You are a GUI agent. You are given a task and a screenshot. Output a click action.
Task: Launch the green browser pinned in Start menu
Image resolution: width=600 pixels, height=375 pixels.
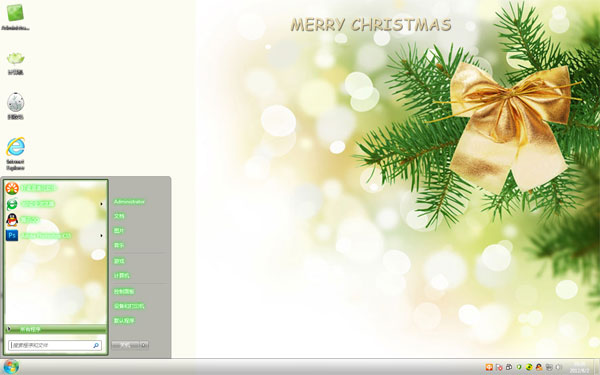12,204
